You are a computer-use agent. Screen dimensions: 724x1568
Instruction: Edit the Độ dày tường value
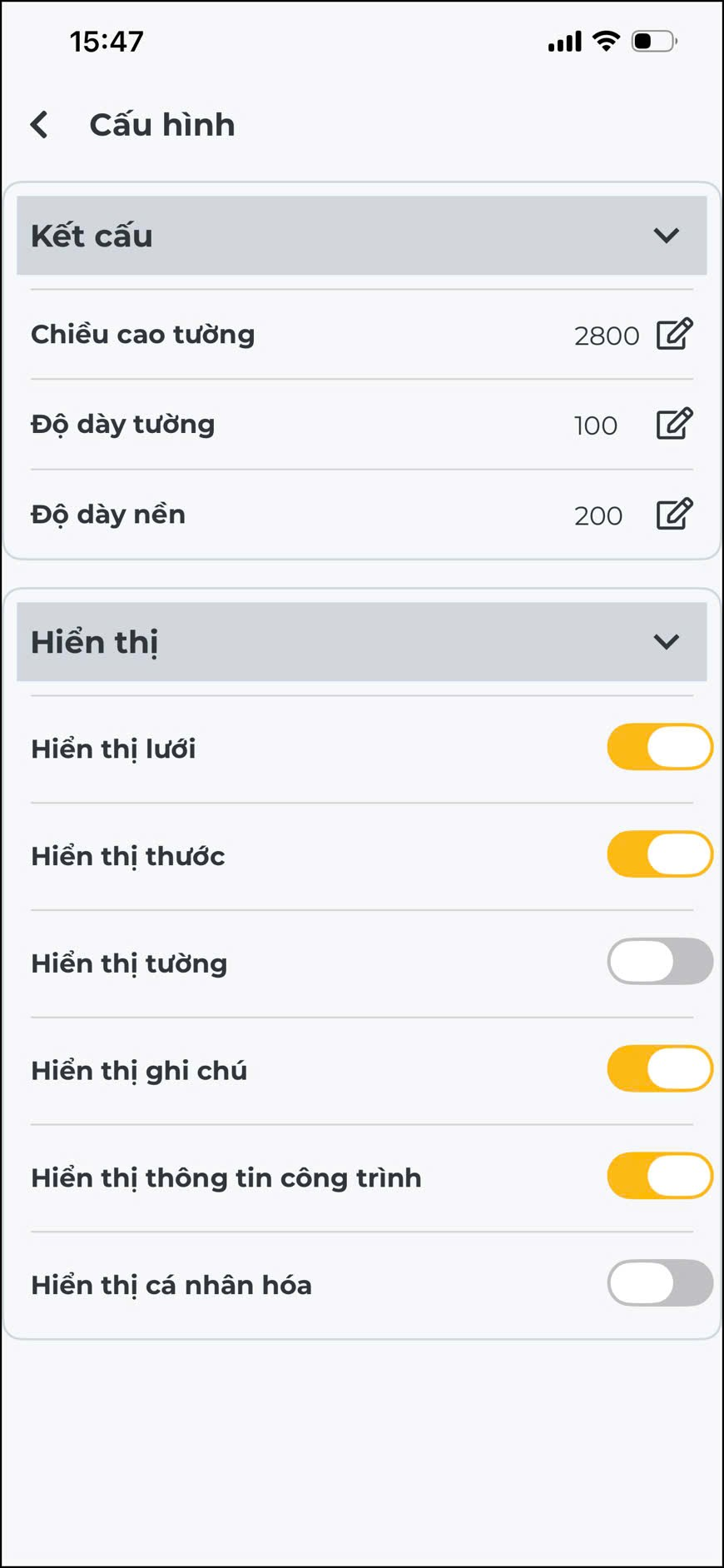coord(674,424)
